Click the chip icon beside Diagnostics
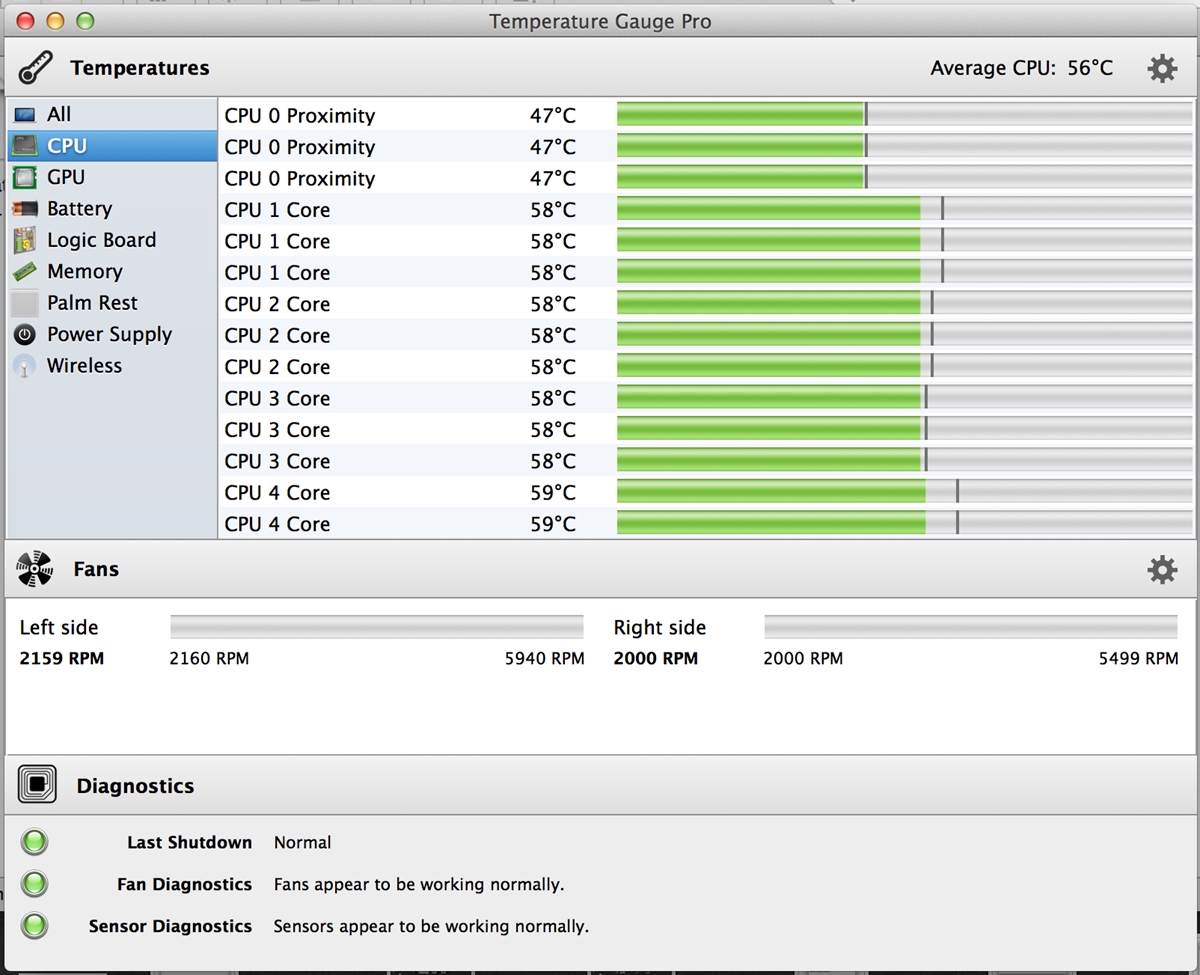 pos(37,786)
